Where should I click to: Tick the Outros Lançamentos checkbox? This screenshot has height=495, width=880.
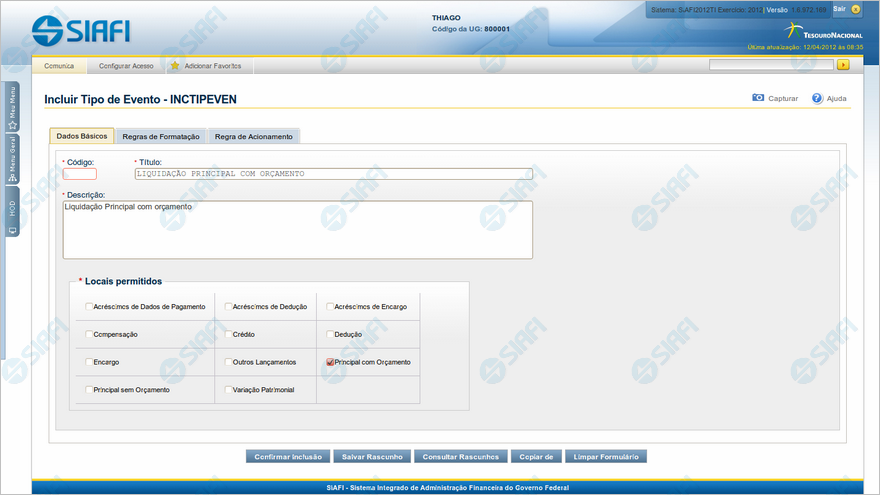pos(229,362)
